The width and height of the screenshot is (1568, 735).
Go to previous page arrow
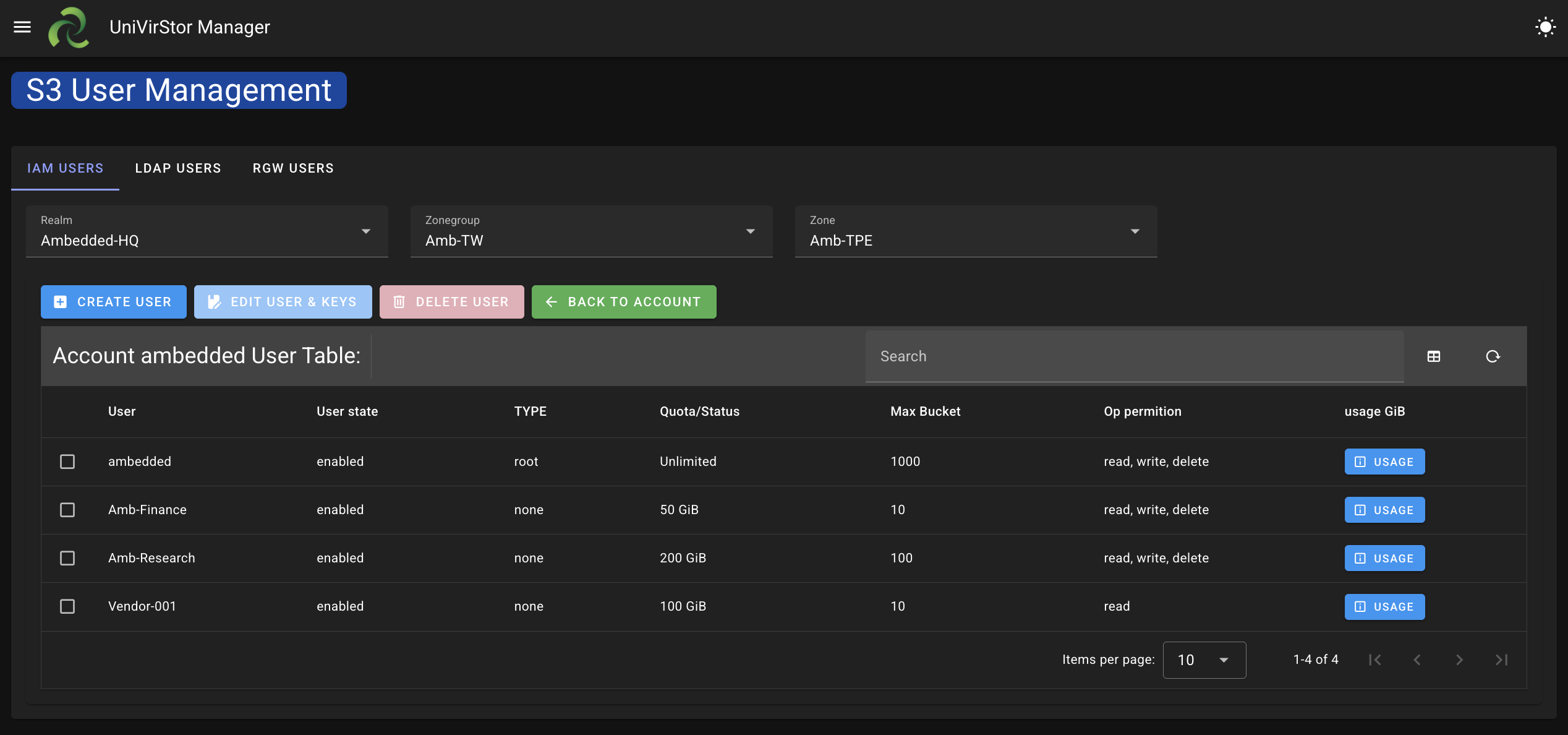tap(1417, 660)
